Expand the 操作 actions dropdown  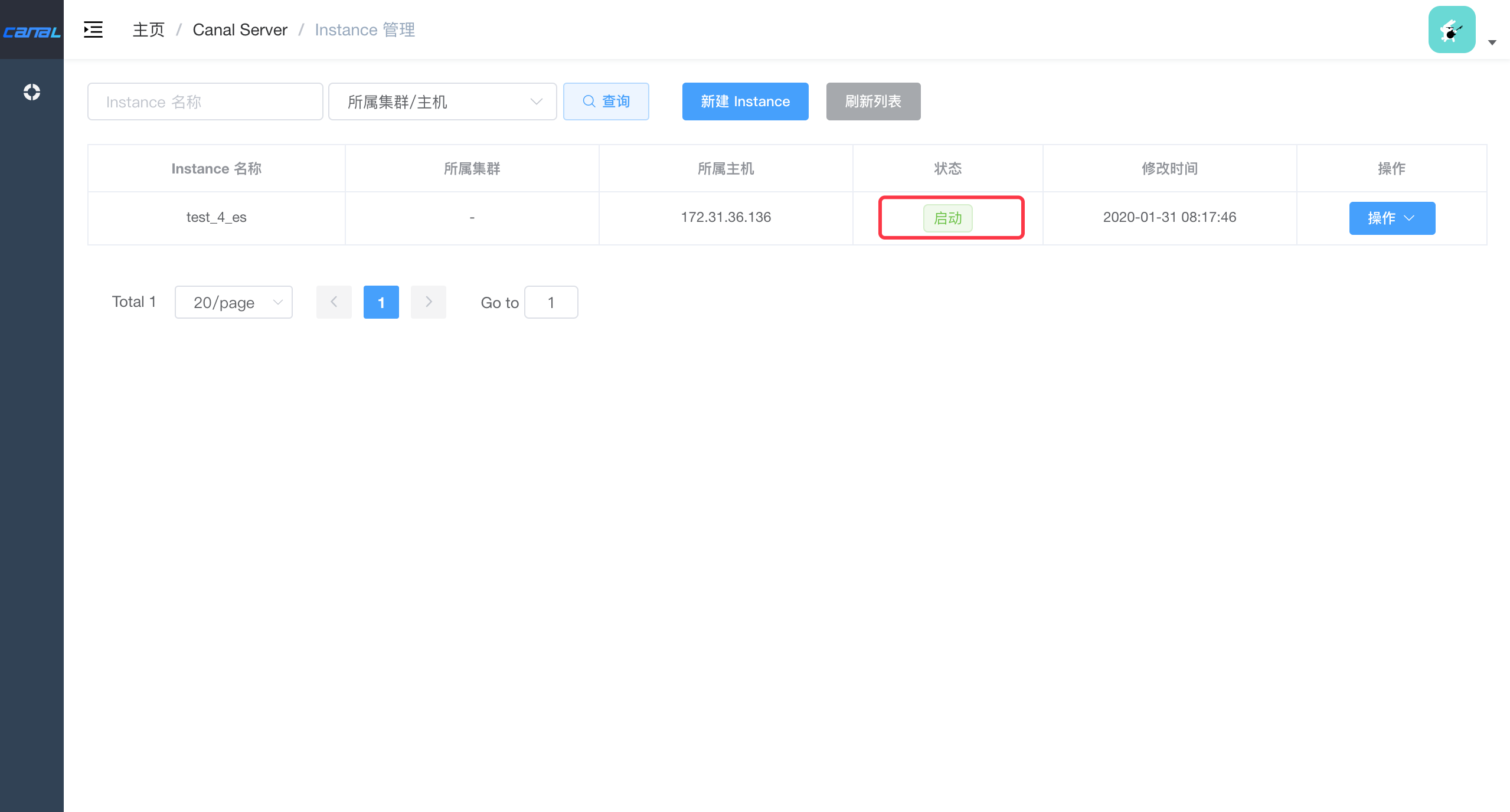1391,218
